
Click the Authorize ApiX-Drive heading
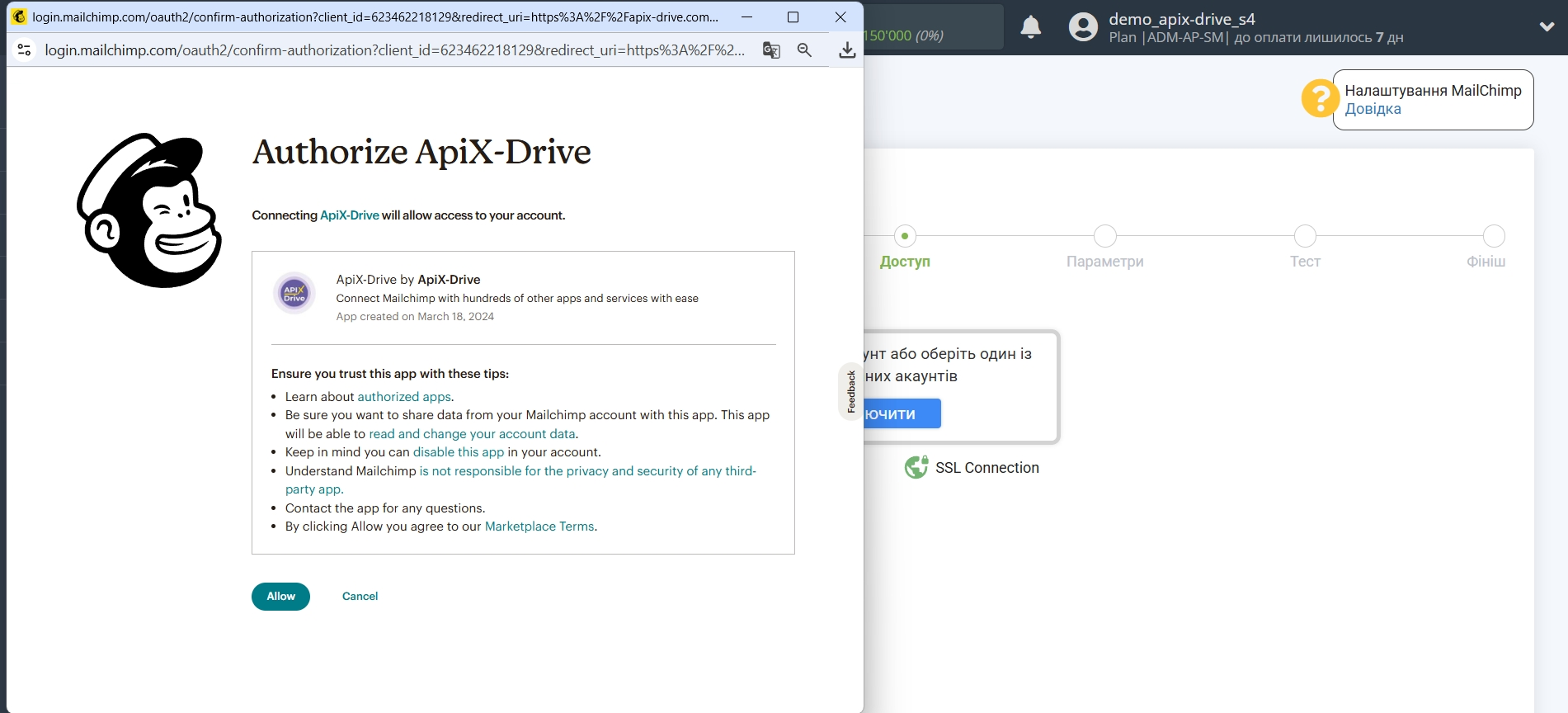click(x=421, y=152)
